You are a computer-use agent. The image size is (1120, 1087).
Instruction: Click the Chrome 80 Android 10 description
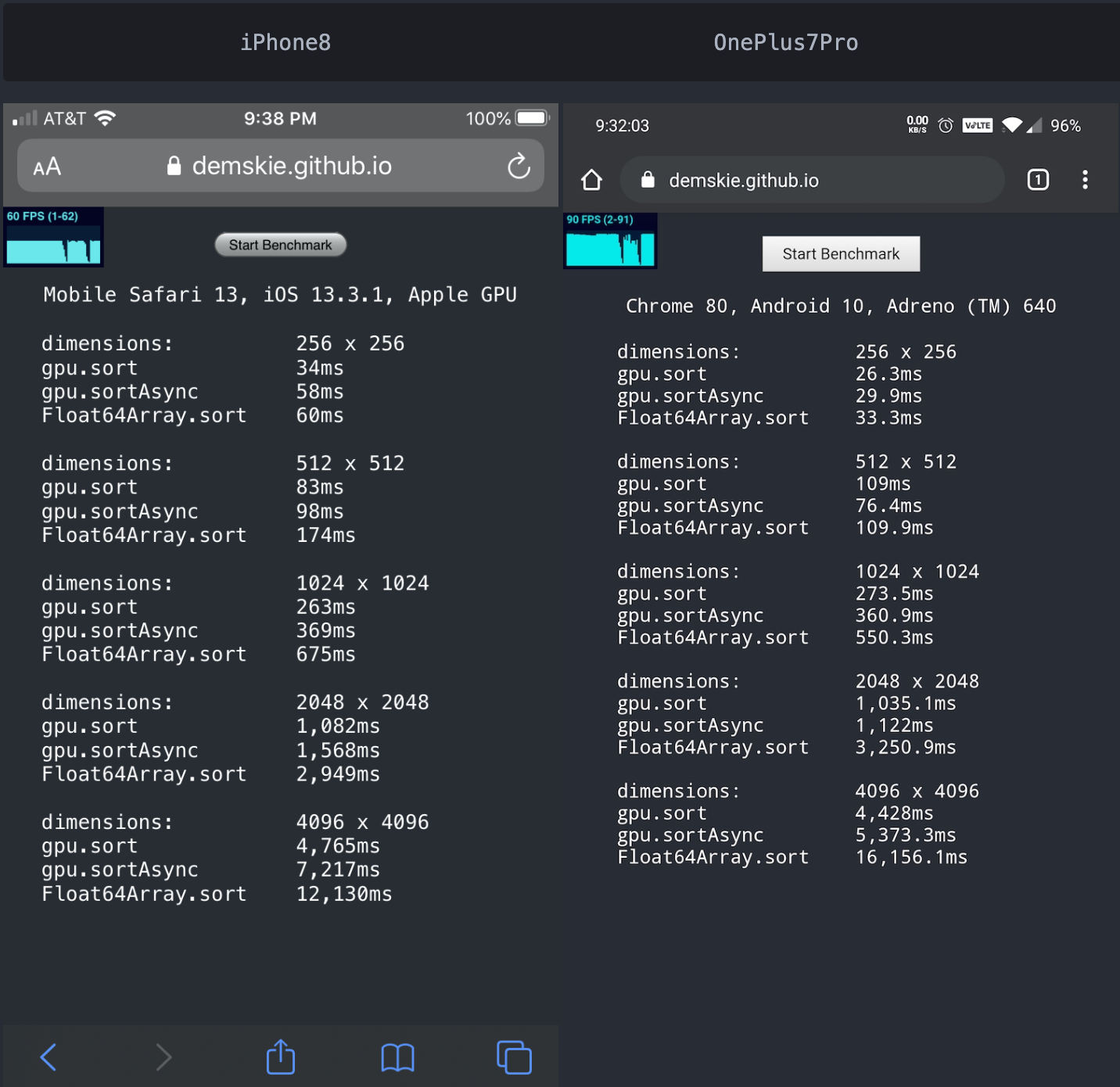coord(841,306)
